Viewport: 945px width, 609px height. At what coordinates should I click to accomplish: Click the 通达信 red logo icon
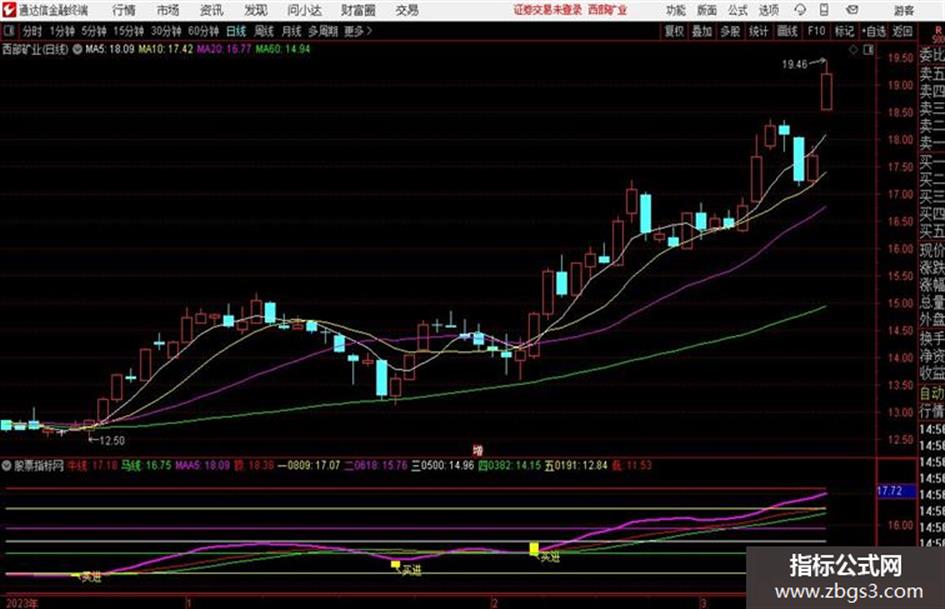[x=8, y=10]
